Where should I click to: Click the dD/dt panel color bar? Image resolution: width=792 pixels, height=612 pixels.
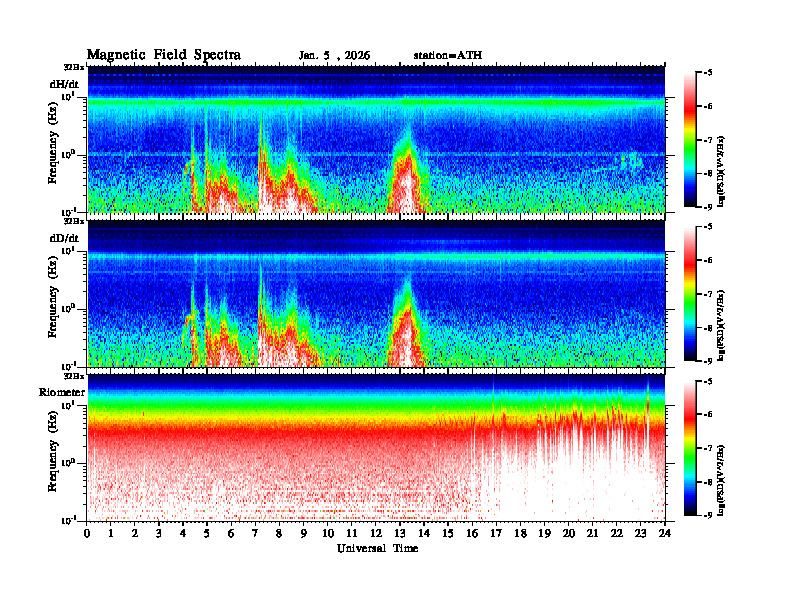click(690, 293)
